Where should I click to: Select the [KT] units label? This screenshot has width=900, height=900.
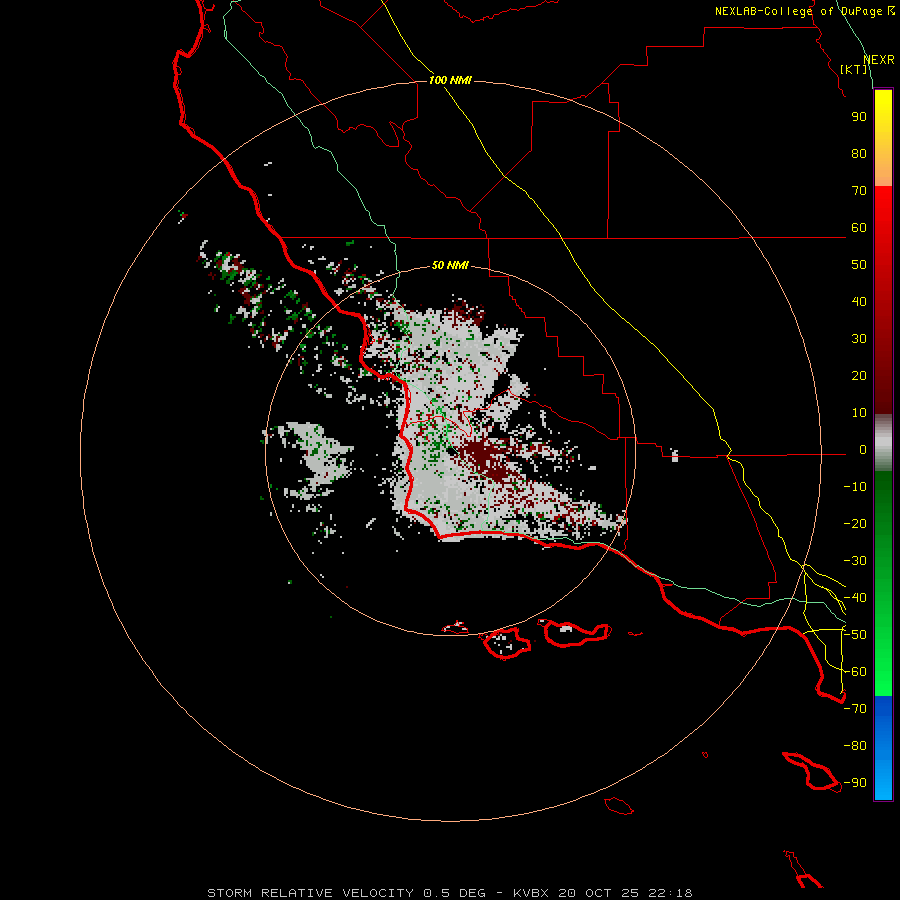(854, 69)
